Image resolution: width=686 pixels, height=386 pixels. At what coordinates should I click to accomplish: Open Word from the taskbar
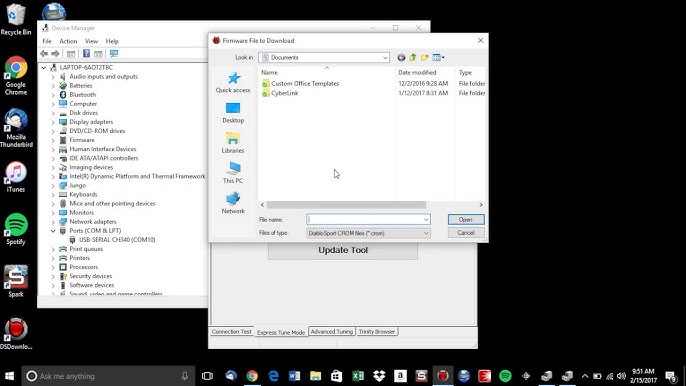(294, 376)
